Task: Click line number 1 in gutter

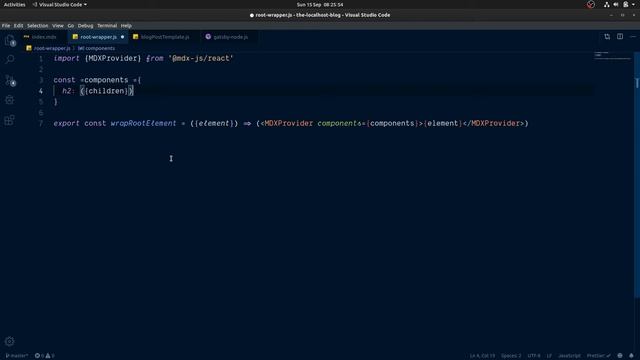Action: [x=41, y=58]
